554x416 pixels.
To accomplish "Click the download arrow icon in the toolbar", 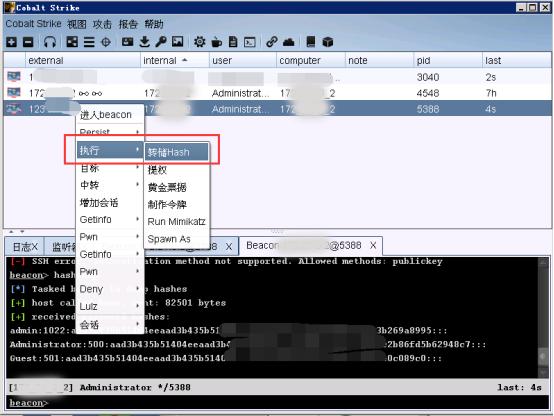I will pos(144,42).
